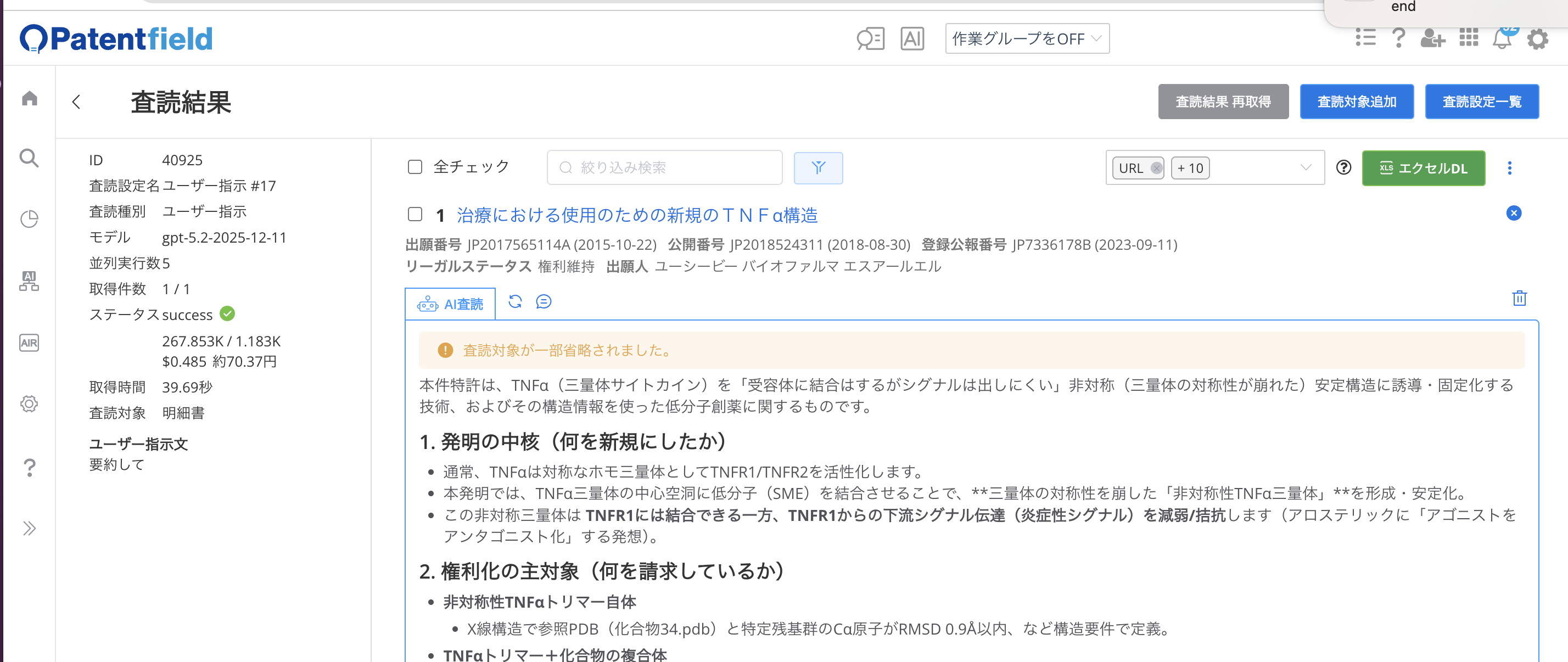The image size is (1568, 662).
Task: Open the pie chart analysis icon
Action: point(29,219)
